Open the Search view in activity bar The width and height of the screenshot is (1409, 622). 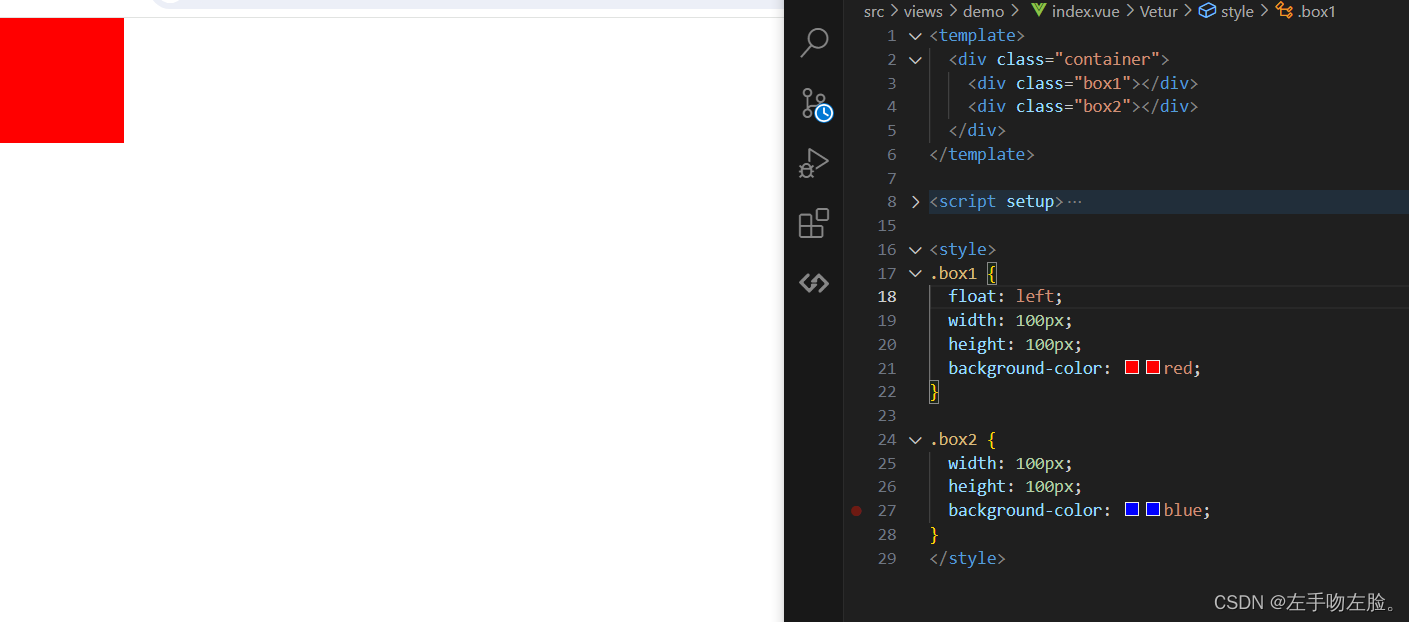coord(814,42)
